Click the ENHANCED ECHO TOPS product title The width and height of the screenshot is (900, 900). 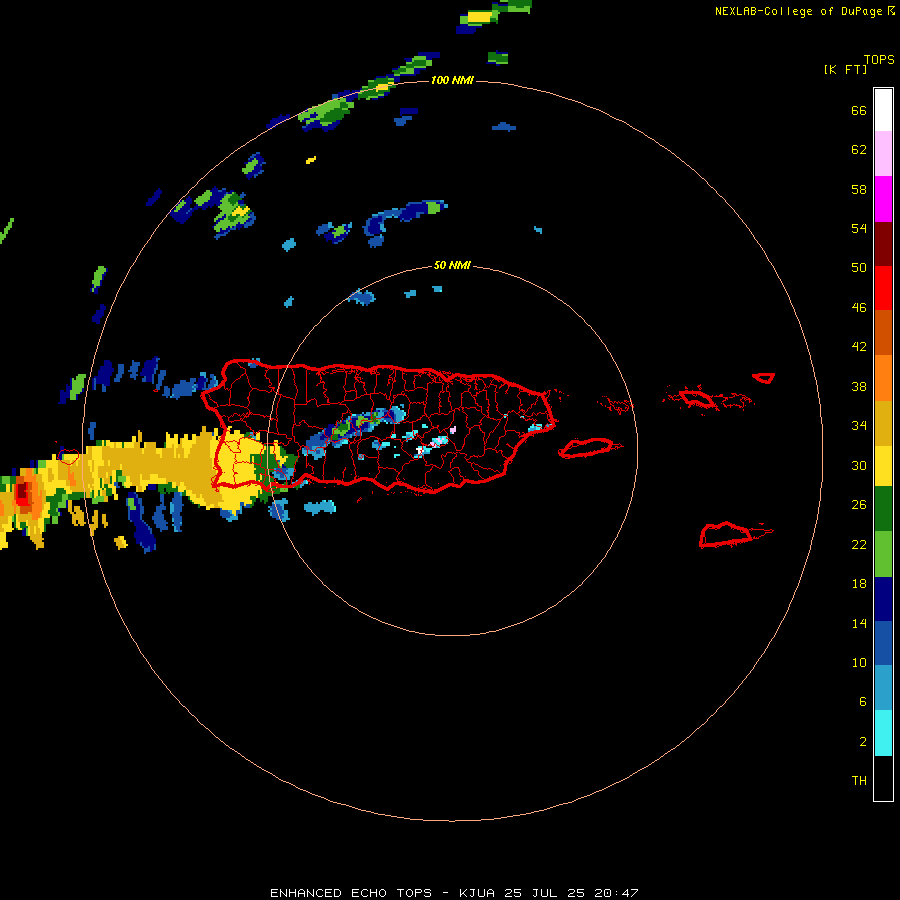(x=350, y=893)
